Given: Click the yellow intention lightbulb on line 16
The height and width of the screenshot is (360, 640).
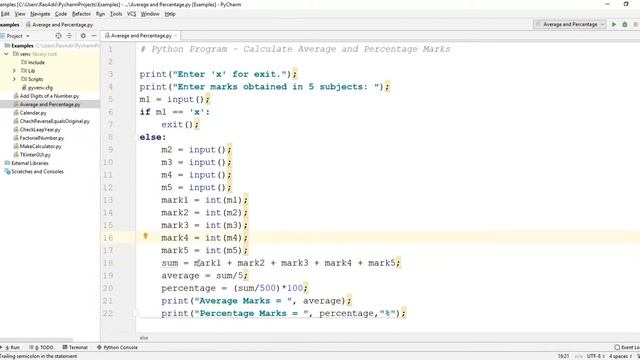Looking at the screenshot, I should pyautogui.click(x=145, y=236).
